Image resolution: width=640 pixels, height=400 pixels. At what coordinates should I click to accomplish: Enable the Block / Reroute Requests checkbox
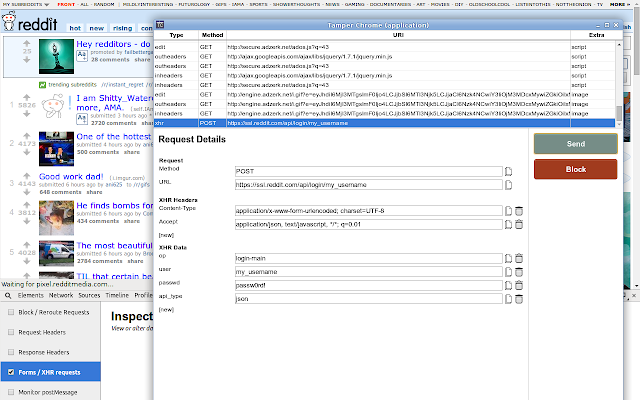click(11, 312)
